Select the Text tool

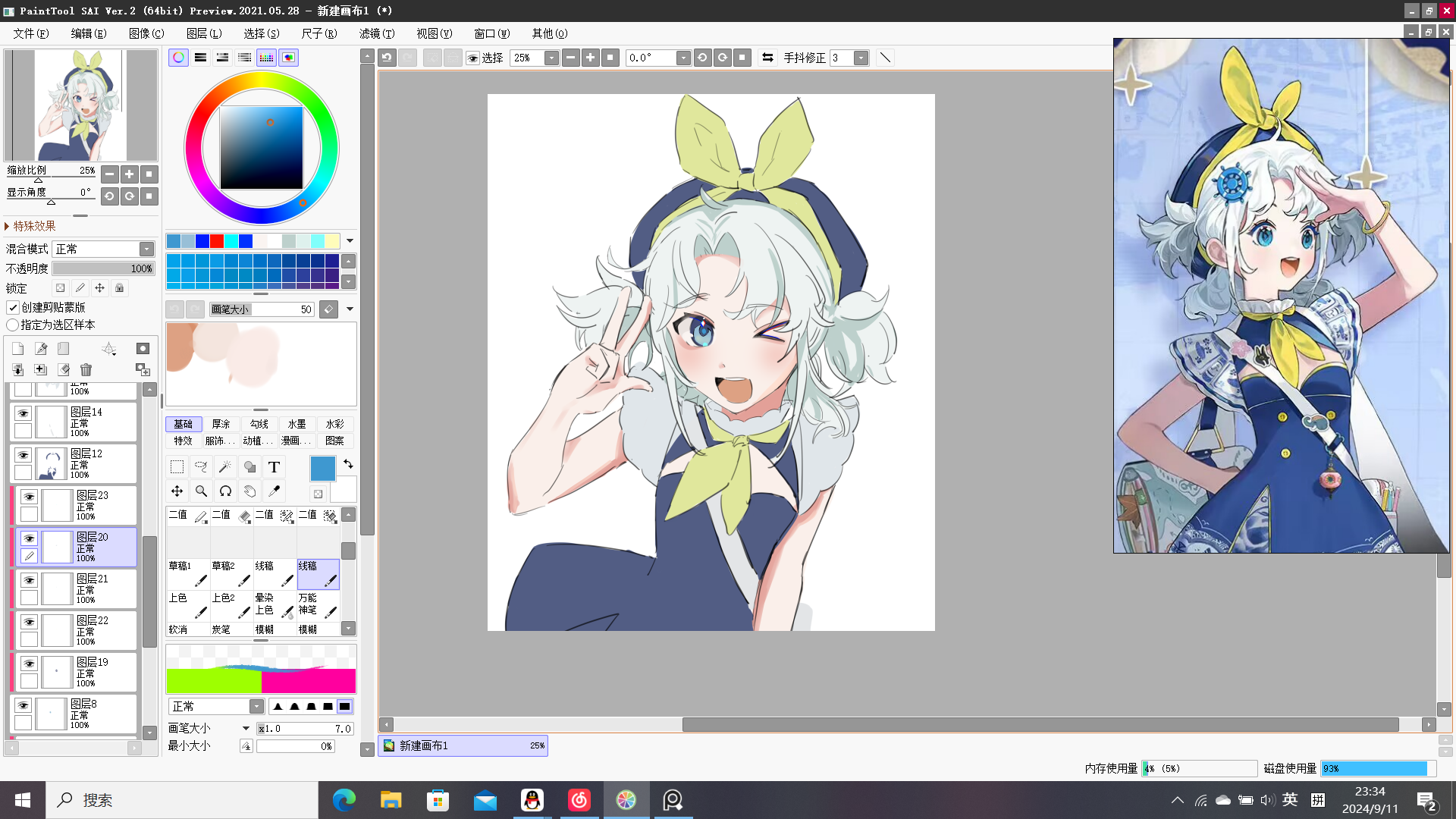274,467
